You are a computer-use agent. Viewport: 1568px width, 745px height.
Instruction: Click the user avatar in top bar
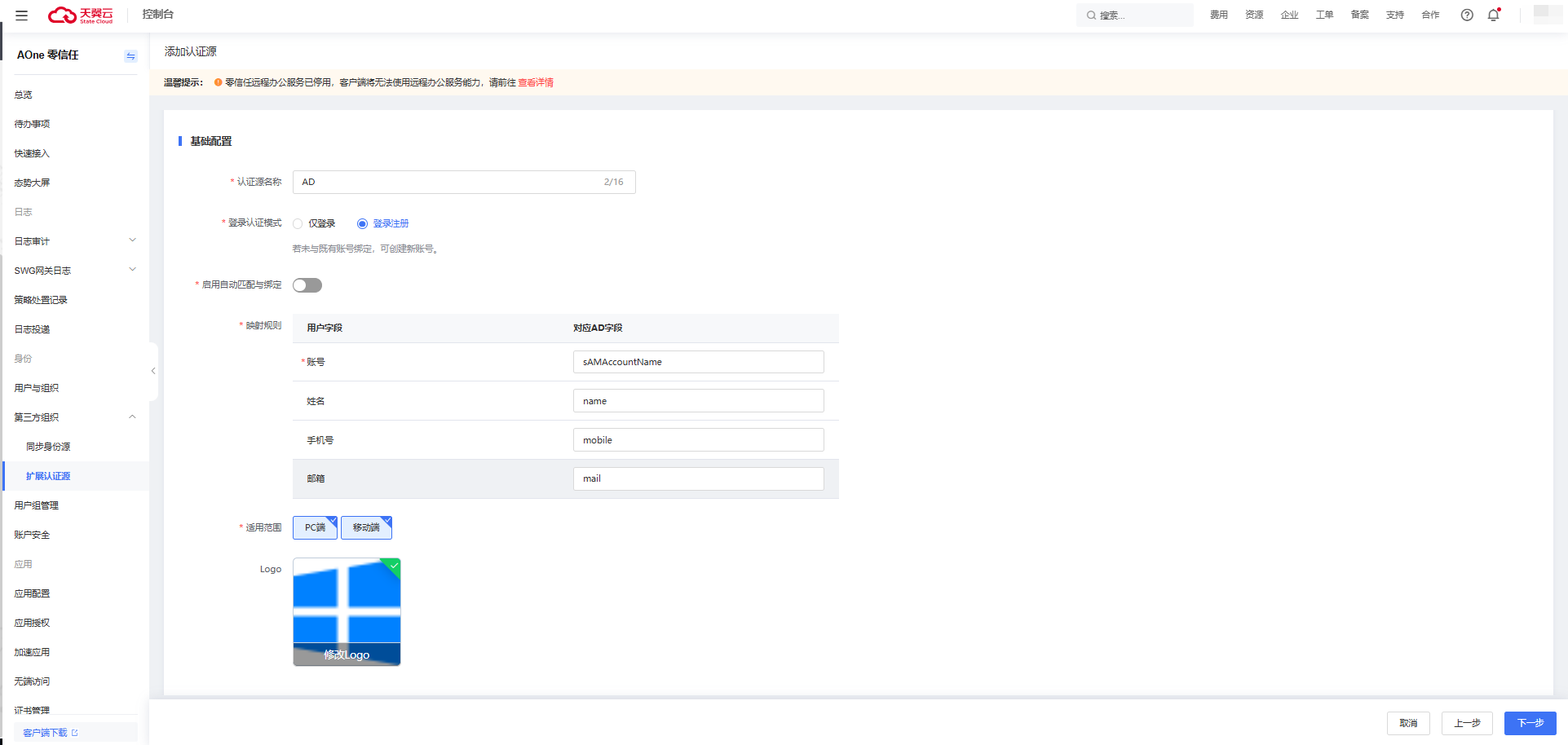pos(1548,14)
